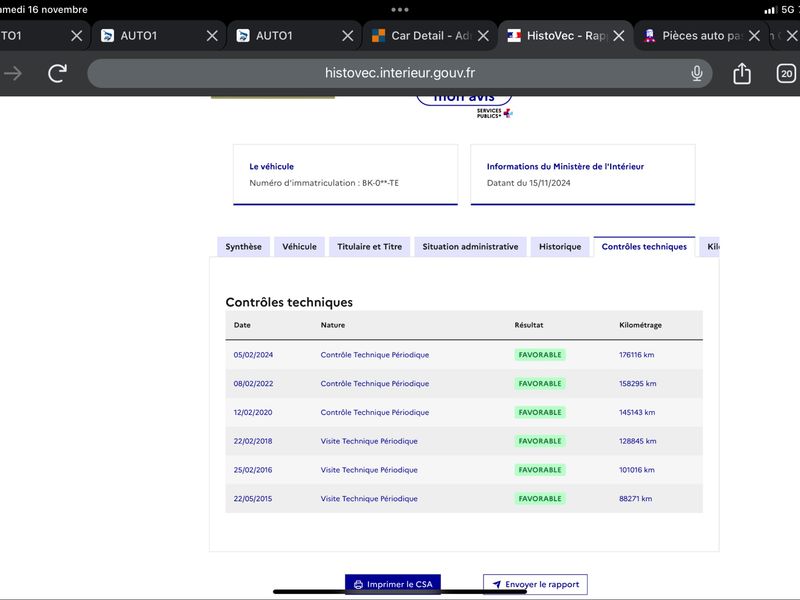This screenshot has height=600, width=800.
Task: Click the date 22/02/2018
Action: [253, 441]
